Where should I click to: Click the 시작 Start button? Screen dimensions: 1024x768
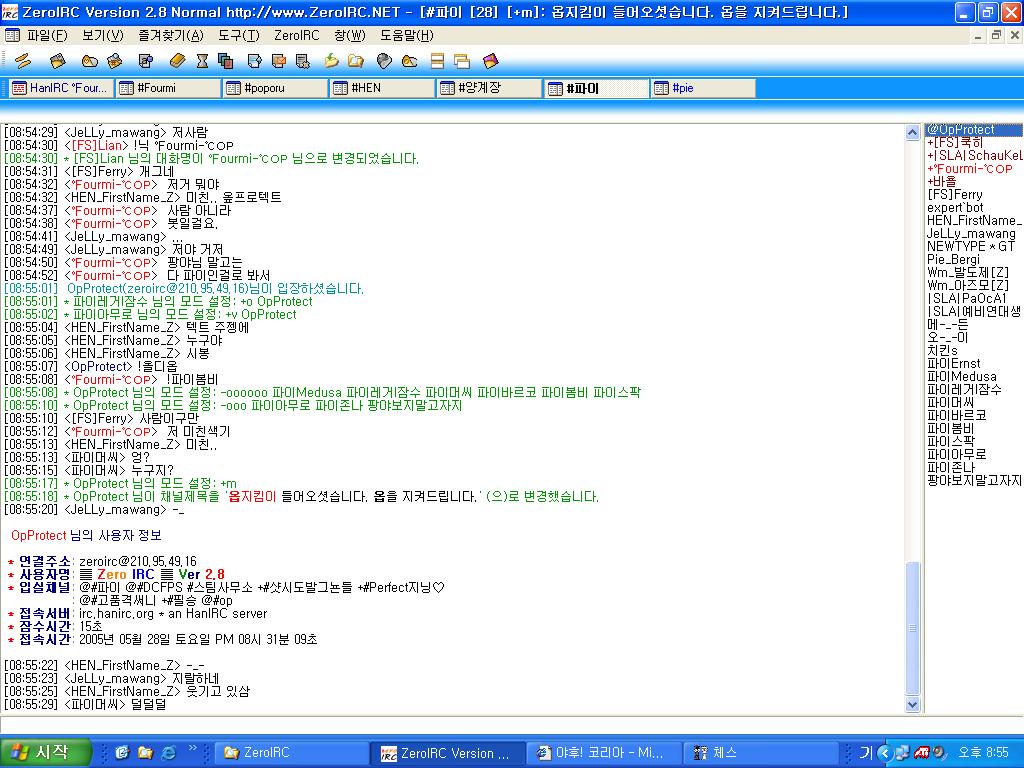[38, 752]
